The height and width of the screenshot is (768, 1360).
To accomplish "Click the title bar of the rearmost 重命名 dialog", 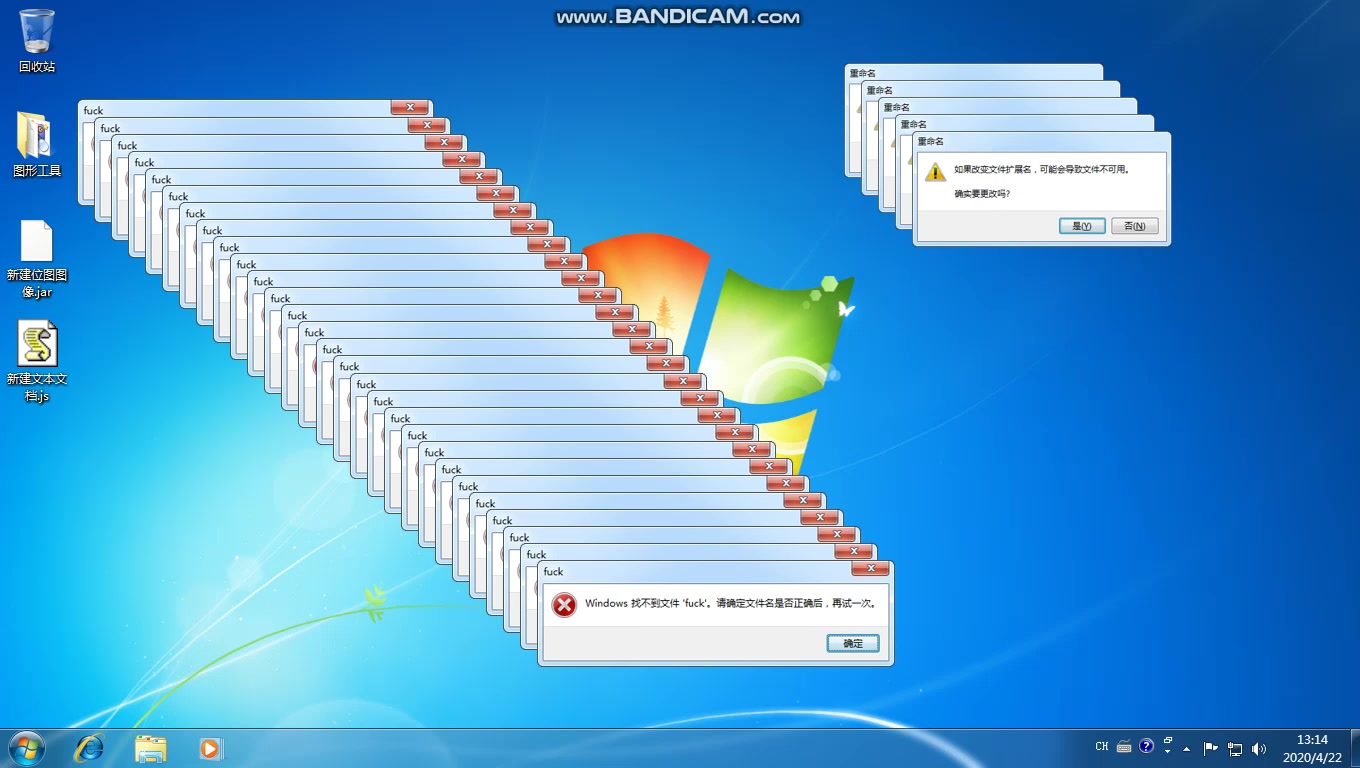I will (974, 72).
